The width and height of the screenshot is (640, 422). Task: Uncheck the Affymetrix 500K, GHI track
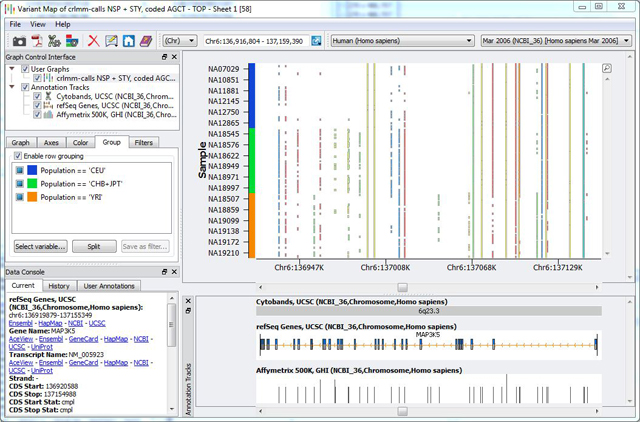37,115
